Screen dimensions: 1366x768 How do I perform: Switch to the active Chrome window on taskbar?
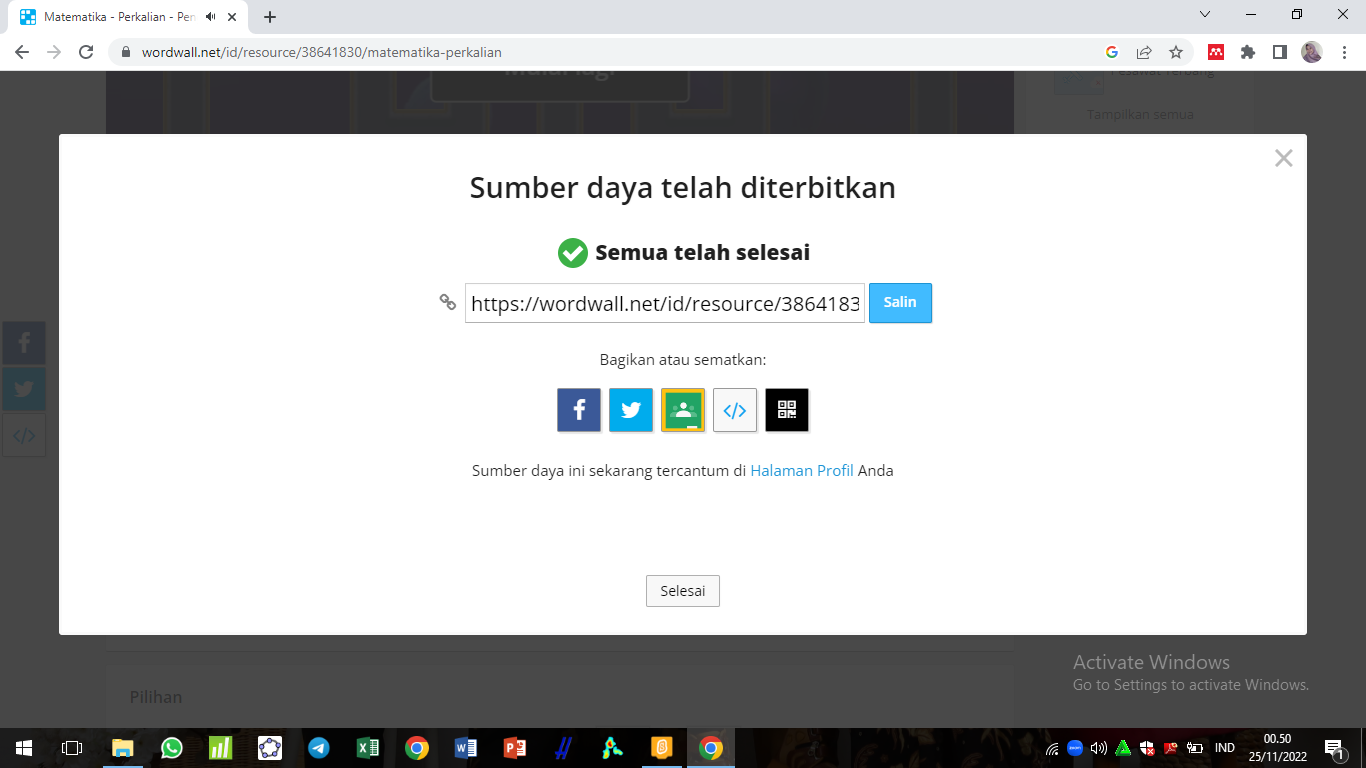pyautogui.click(x=710, y=748)
